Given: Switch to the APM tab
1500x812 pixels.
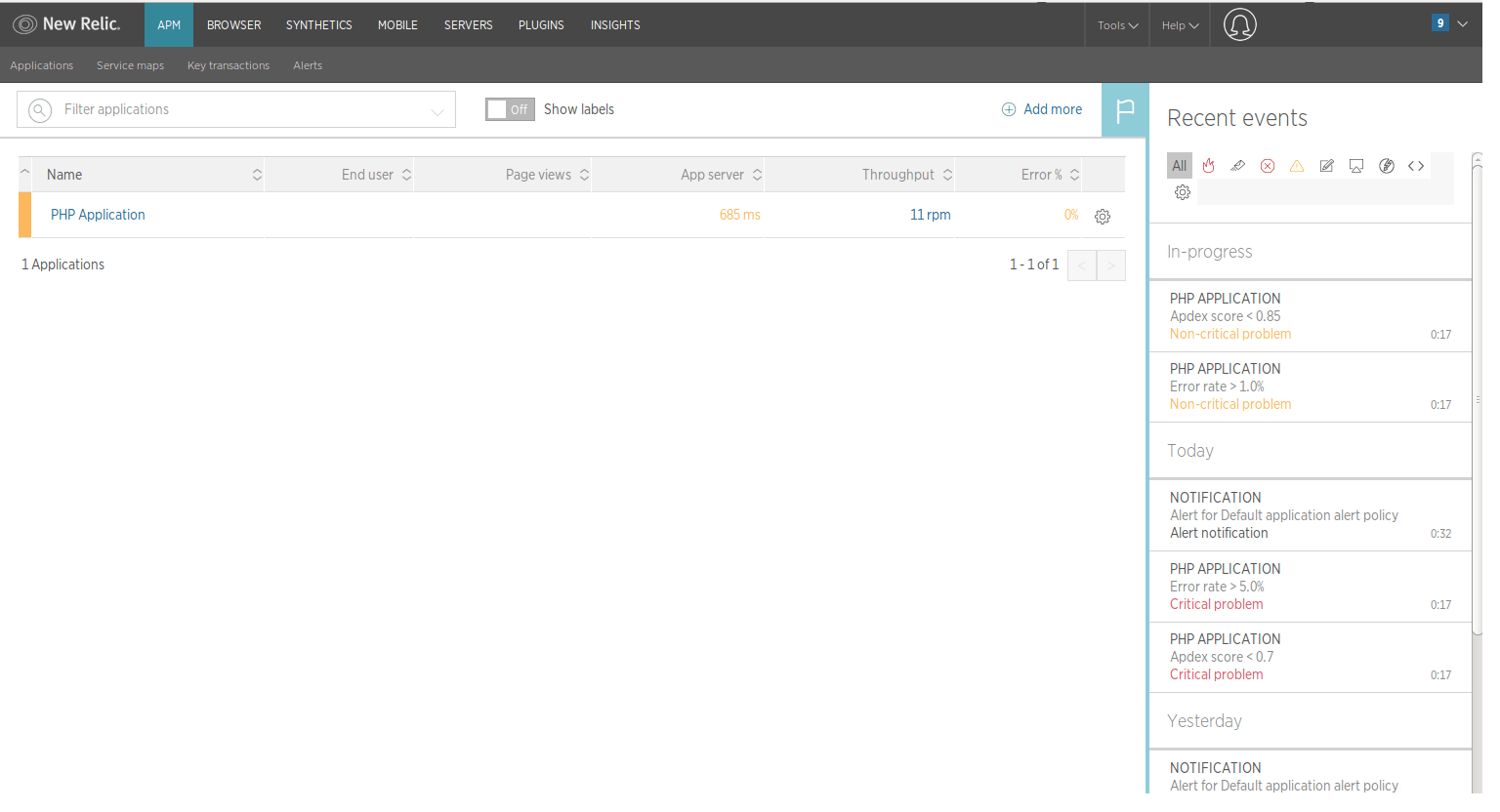Looking at the screenshot, I should coord(169,25).
